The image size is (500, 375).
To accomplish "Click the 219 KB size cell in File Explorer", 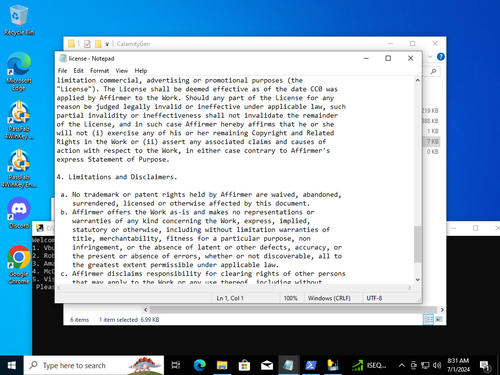I will pos(430,110).
